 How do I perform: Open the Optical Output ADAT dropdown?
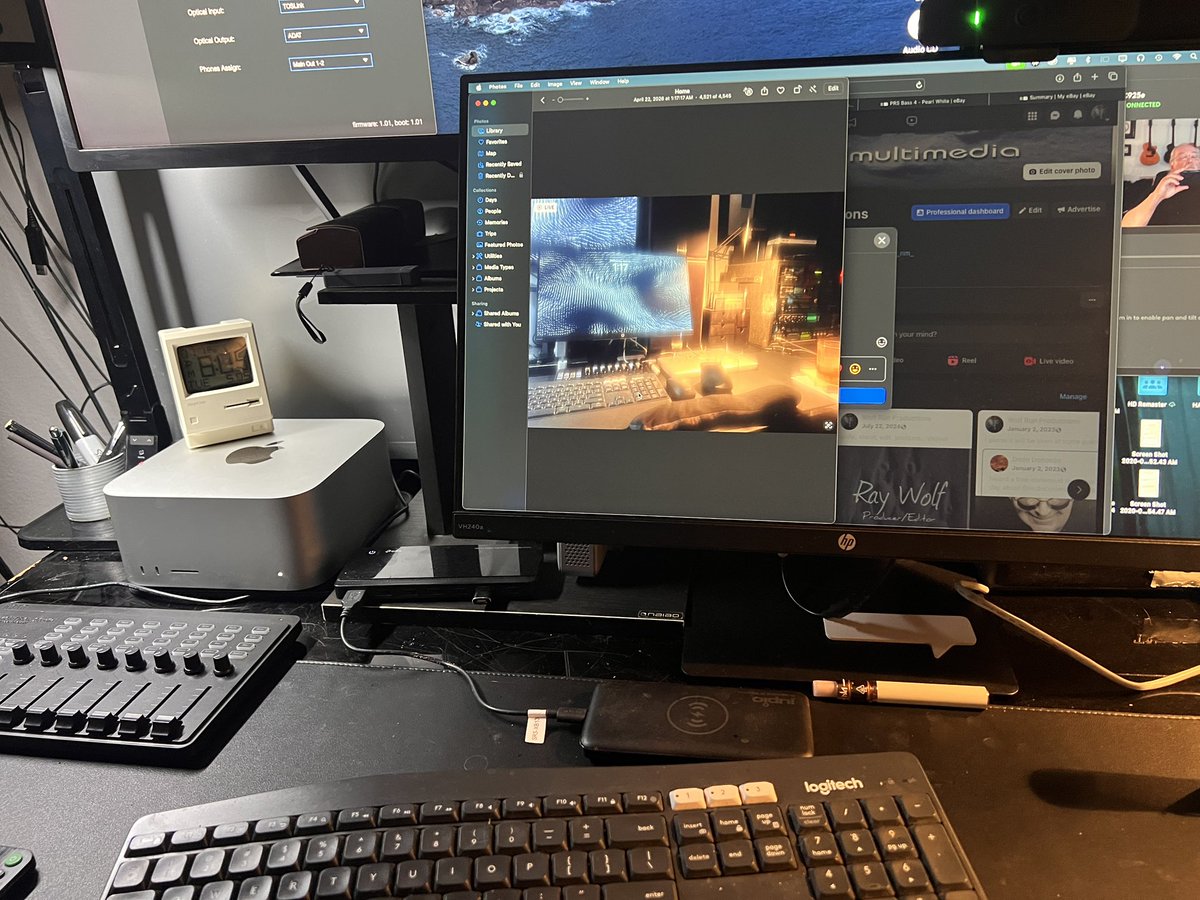[326, 33]
